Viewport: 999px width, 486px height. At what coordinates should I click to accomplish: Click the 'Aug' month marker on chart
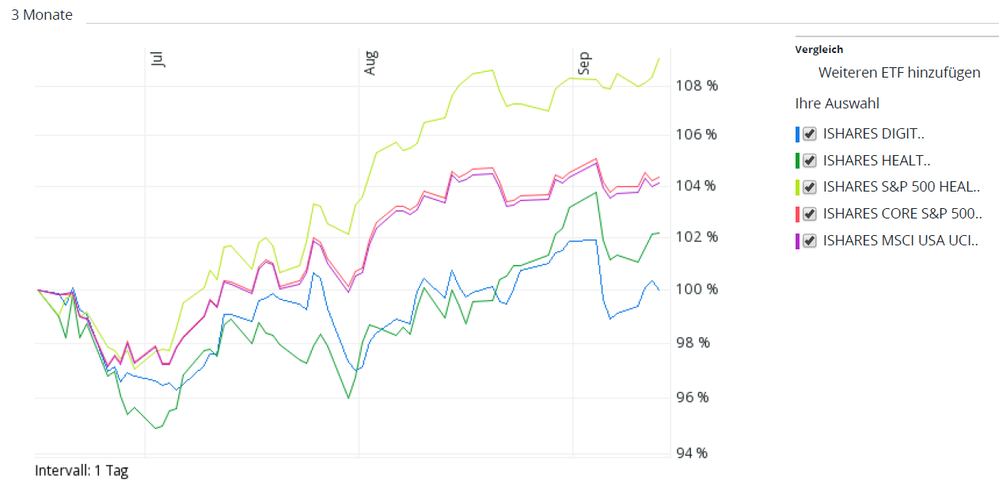(x=372, y=62)
